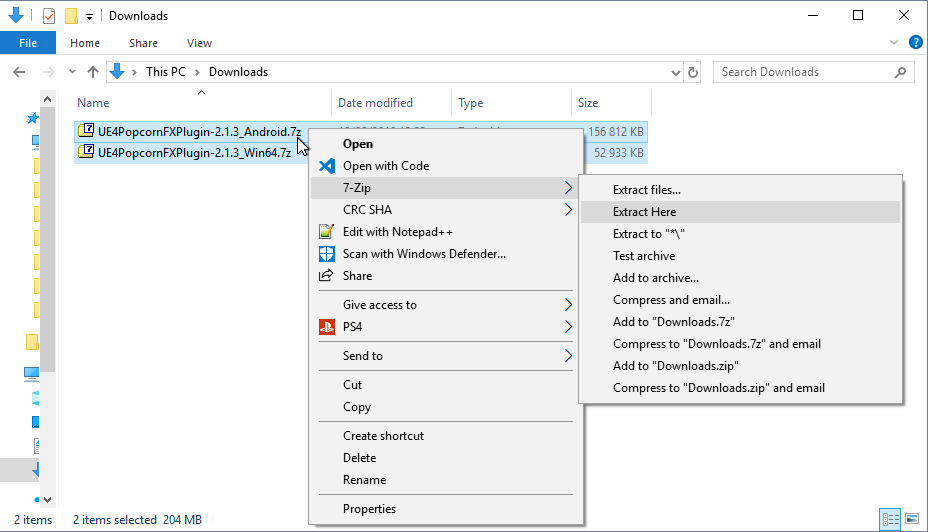Click the blue Downloads arrow in address bar
Image resolution: width=928 pixels, height=532 pixels.
117,72
